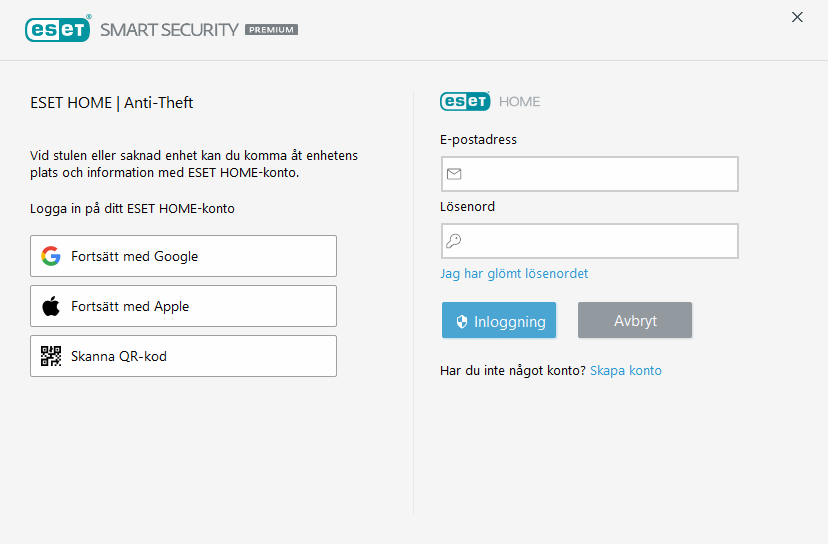Click the ESET HOME | Anti-Theft heading
This screenshot has height=544, width=828.
click(x=112, y=102)
